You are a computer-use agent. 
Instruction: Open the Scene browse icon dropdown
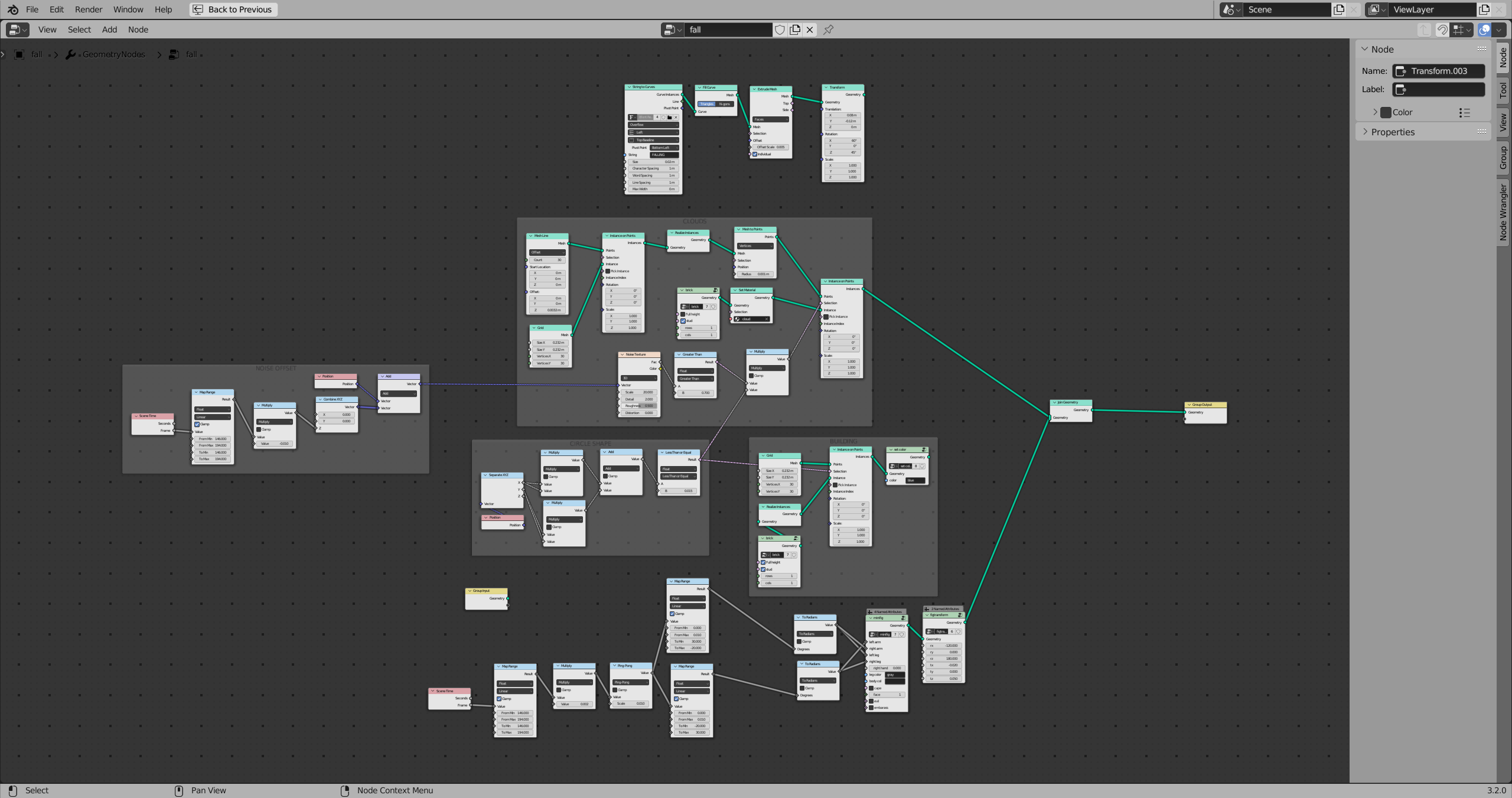[1231, 9]
